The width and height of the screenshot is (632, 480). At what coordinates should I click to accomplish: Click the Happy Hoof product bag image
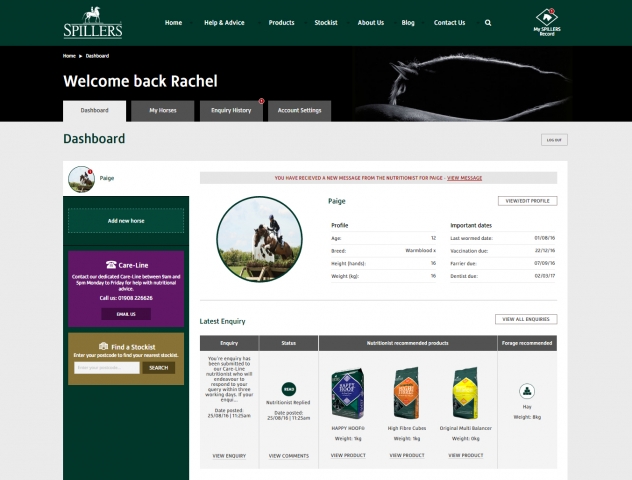point(347,392)
